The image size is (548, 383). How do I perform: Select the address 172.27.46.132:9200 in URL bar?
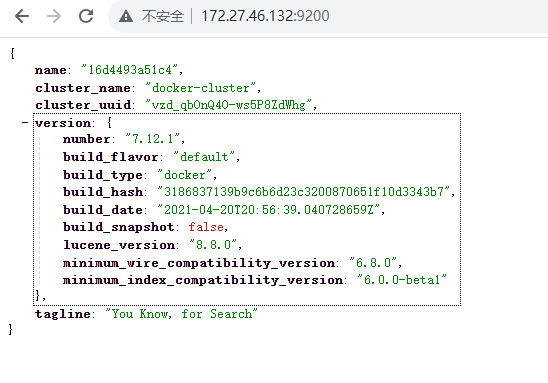tap(265, 16)
